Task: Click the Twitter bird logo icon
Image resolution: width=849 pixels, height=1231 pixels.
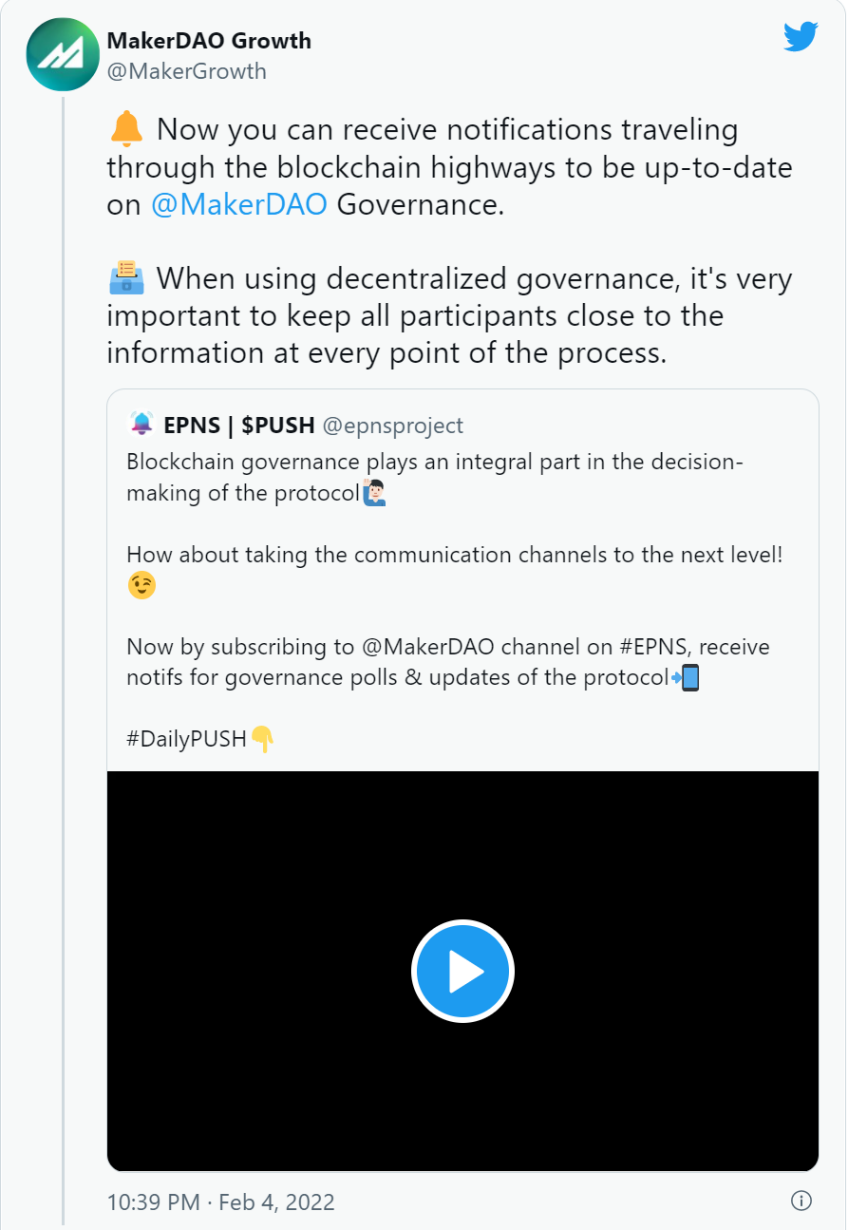Action: tap(801, 37)
